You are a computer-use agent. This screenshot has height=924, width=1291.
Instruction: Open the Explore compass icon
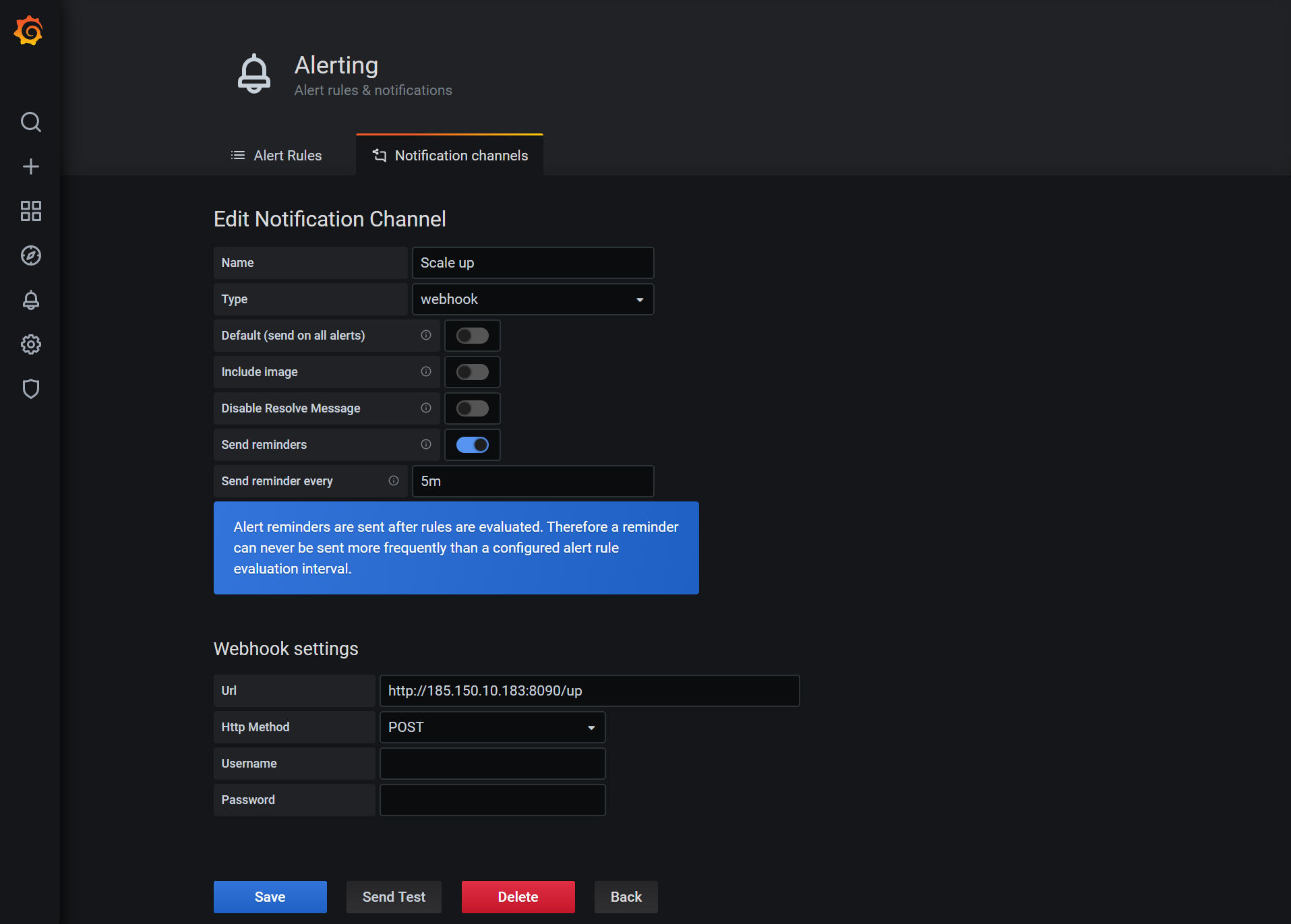(30, 255)
